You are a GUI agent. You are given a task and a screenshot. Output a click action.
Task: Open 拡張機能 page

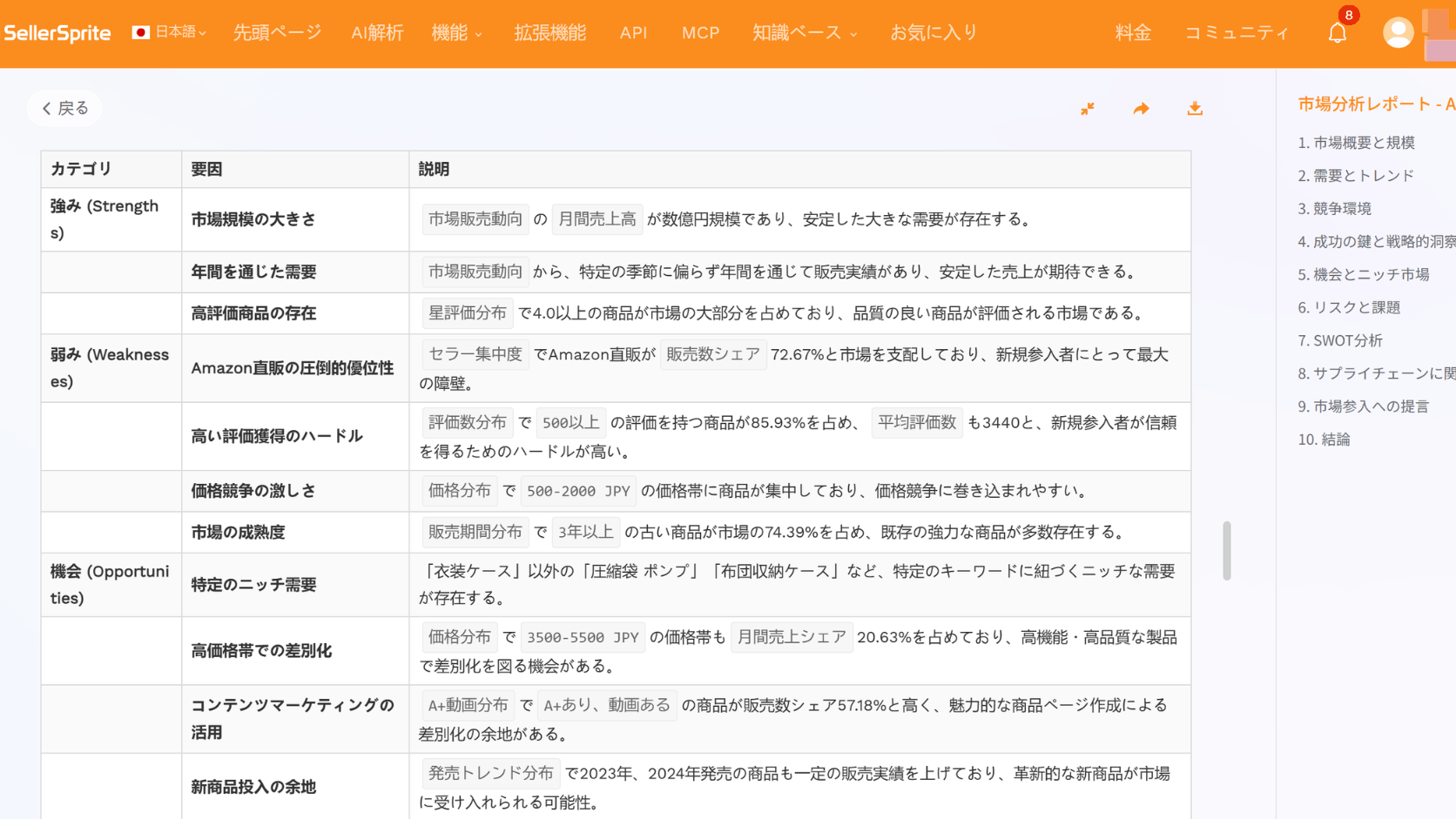tap(550, 33)
